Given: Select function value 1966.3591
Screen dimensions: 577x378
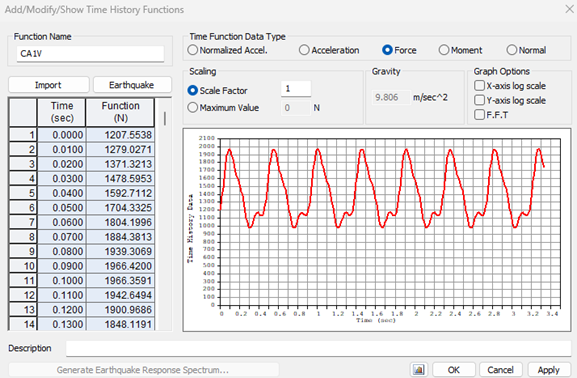Looking at the screenshot, I should click(x=120, y=280).
